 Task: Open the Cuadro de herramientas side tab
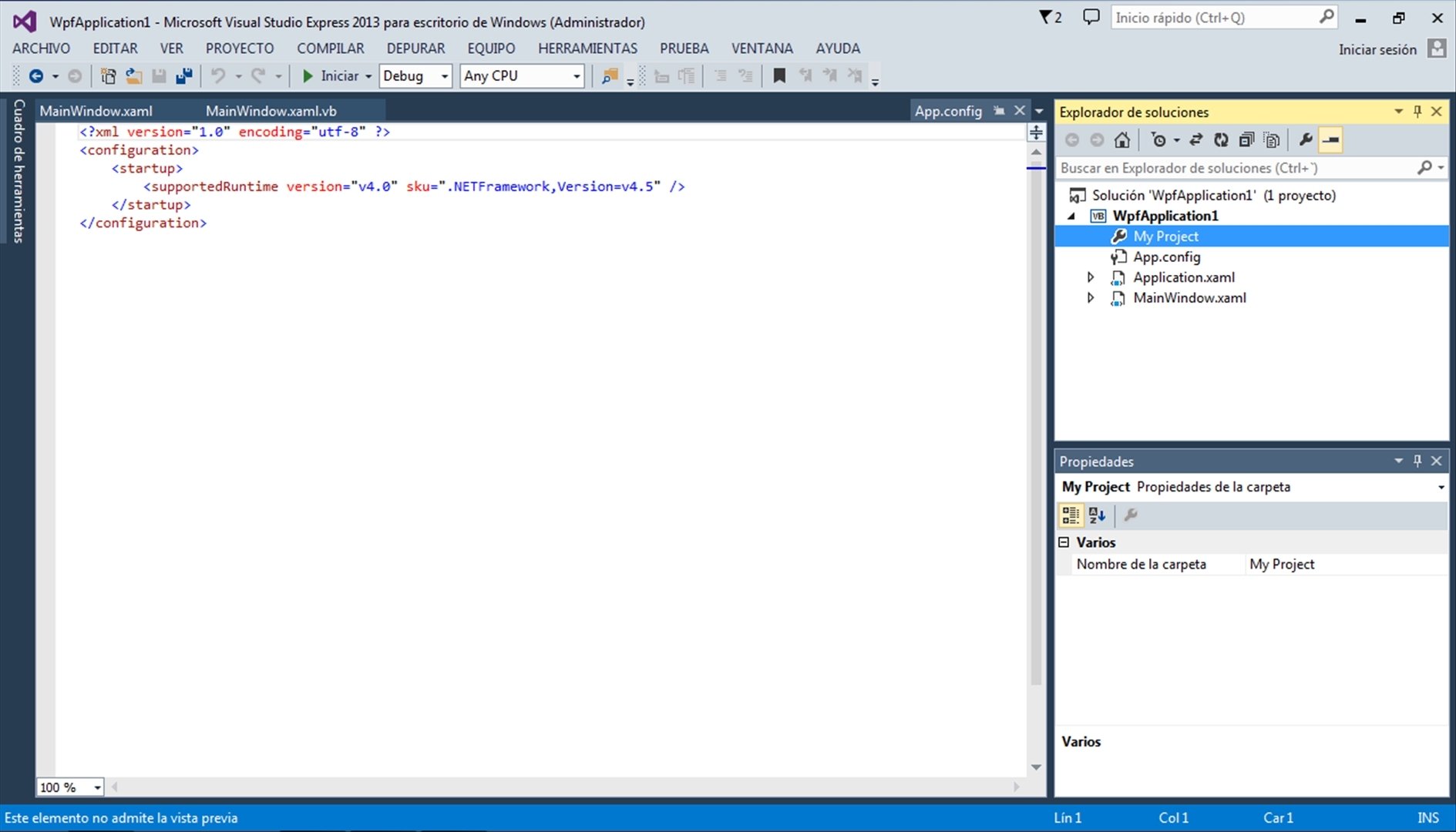tap(18, 171)
